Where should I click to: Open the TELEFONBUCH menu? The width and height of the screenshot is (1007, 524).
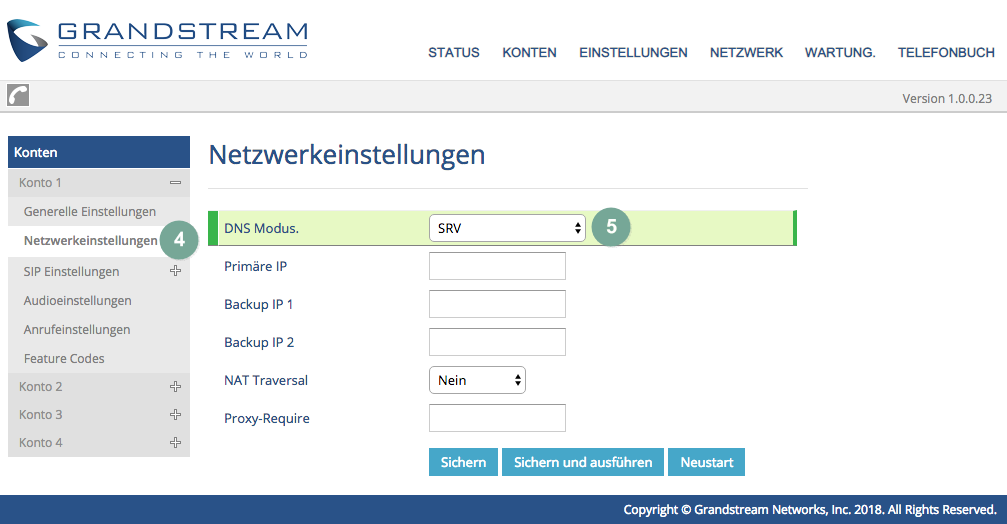[x=946, y=53]
